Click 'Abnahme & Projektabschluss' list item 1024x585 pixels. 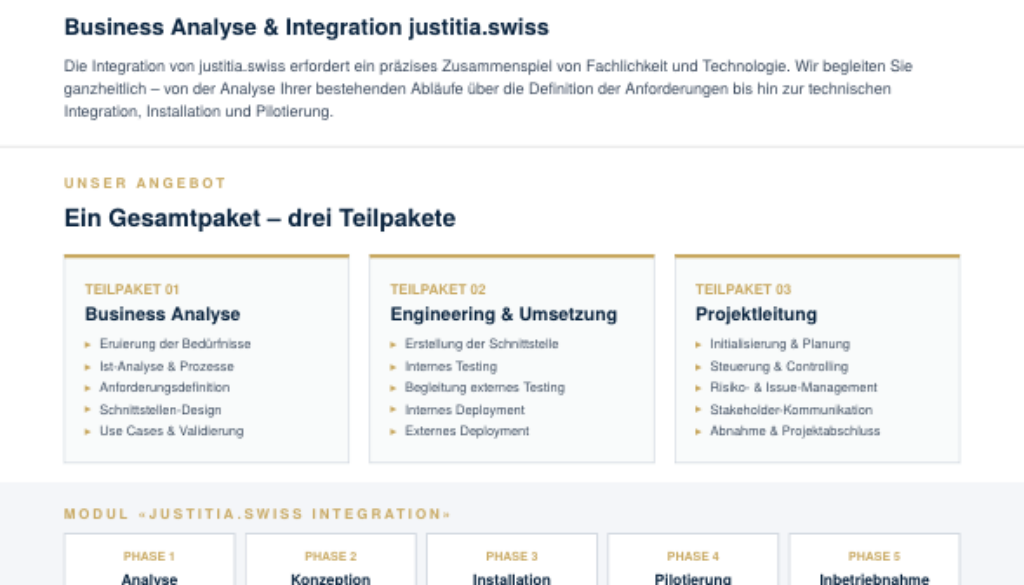pyautogui.click(x=795, y=431)
